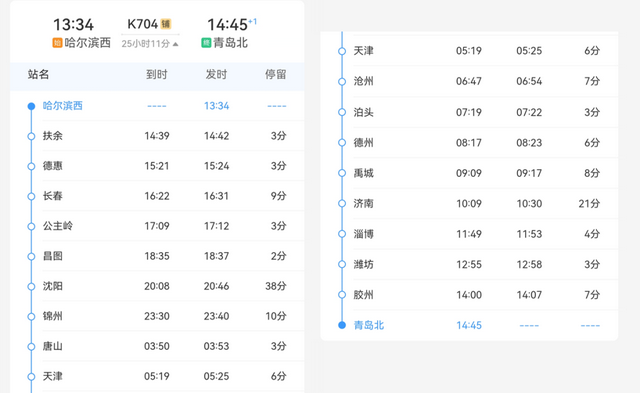Viewport: 640px width, 393px height.
Task: Click the 8分 stop duration for 禹城
Action: pyautogui.click(x=592, y=173)
